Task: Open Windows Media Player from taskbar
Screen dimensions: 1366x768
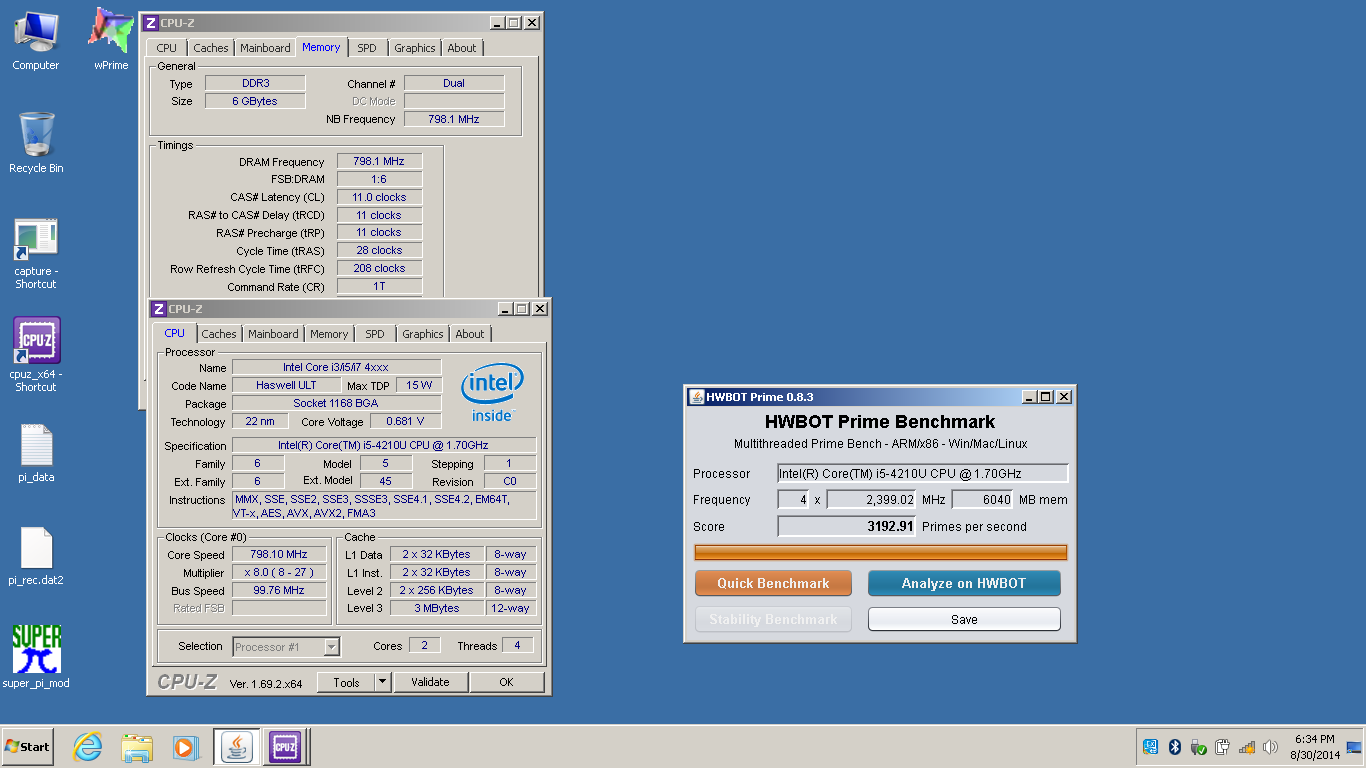Action: click(x=185, y=746)
